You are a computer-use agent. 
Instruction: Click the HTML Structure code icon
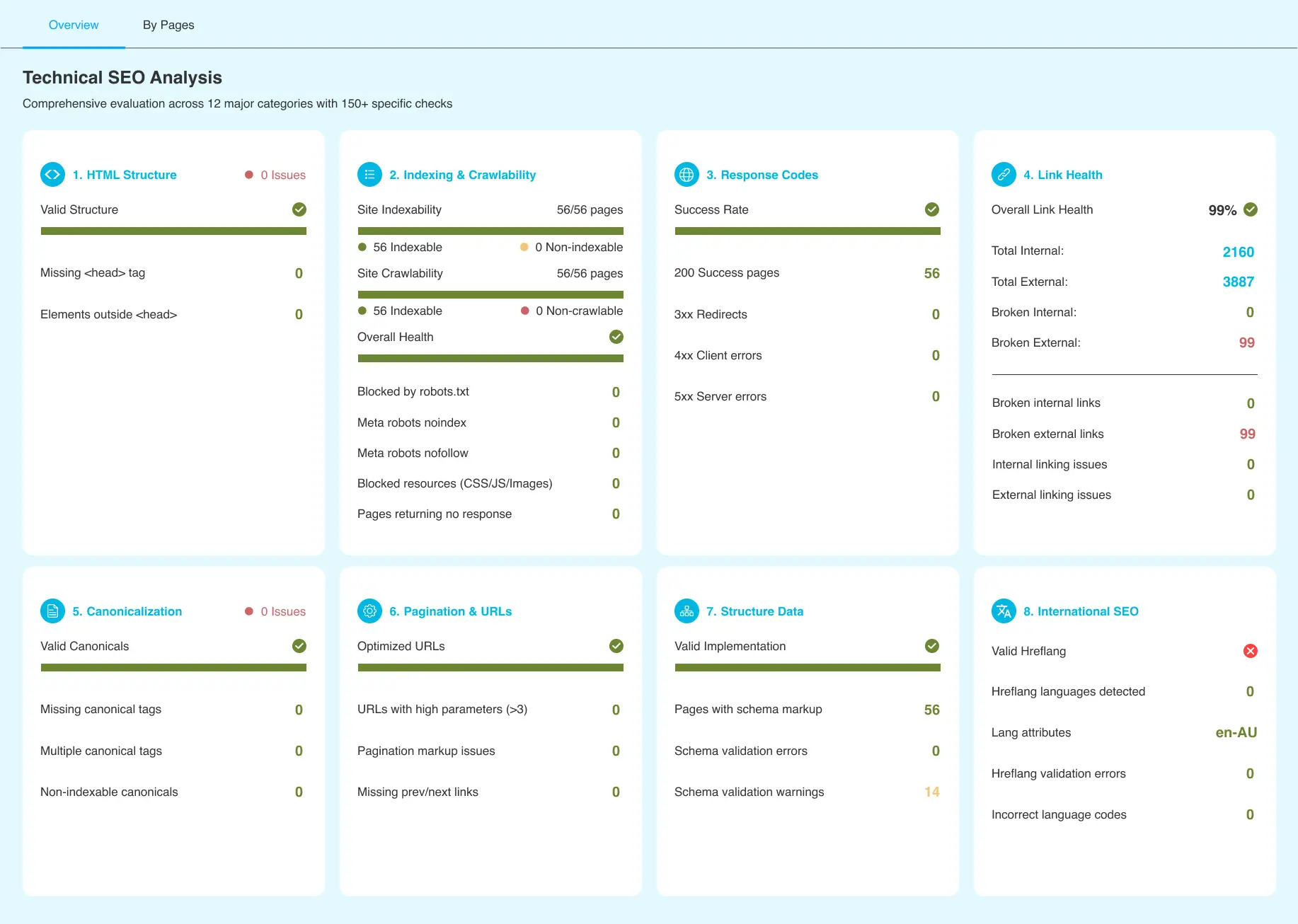pos(52,175)
